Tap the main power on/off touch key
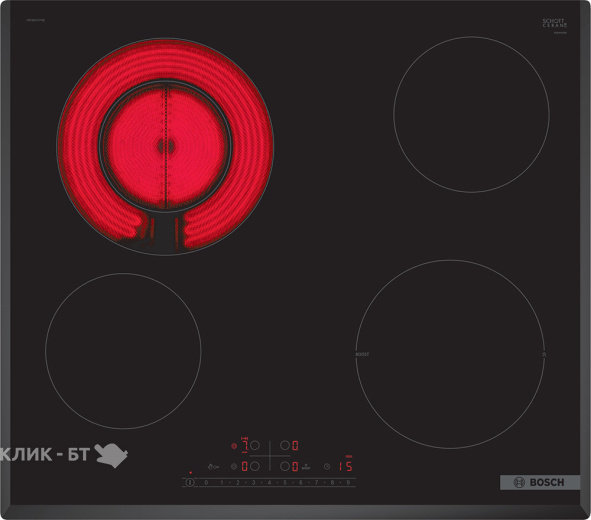591x520 pixels. [190, 482]
